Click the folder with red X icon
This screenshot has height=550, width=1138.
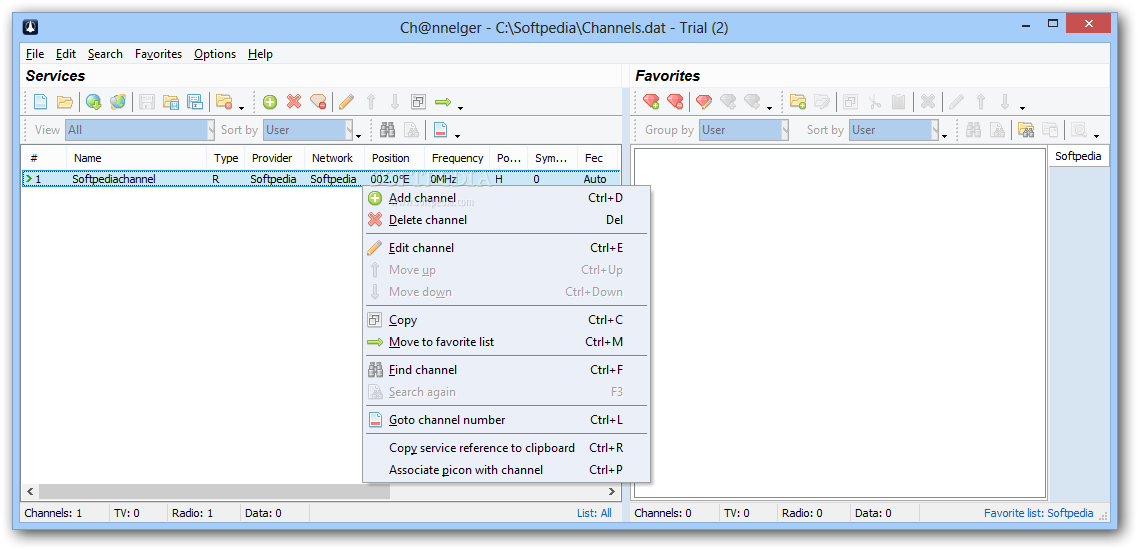(x=224, y=102)
